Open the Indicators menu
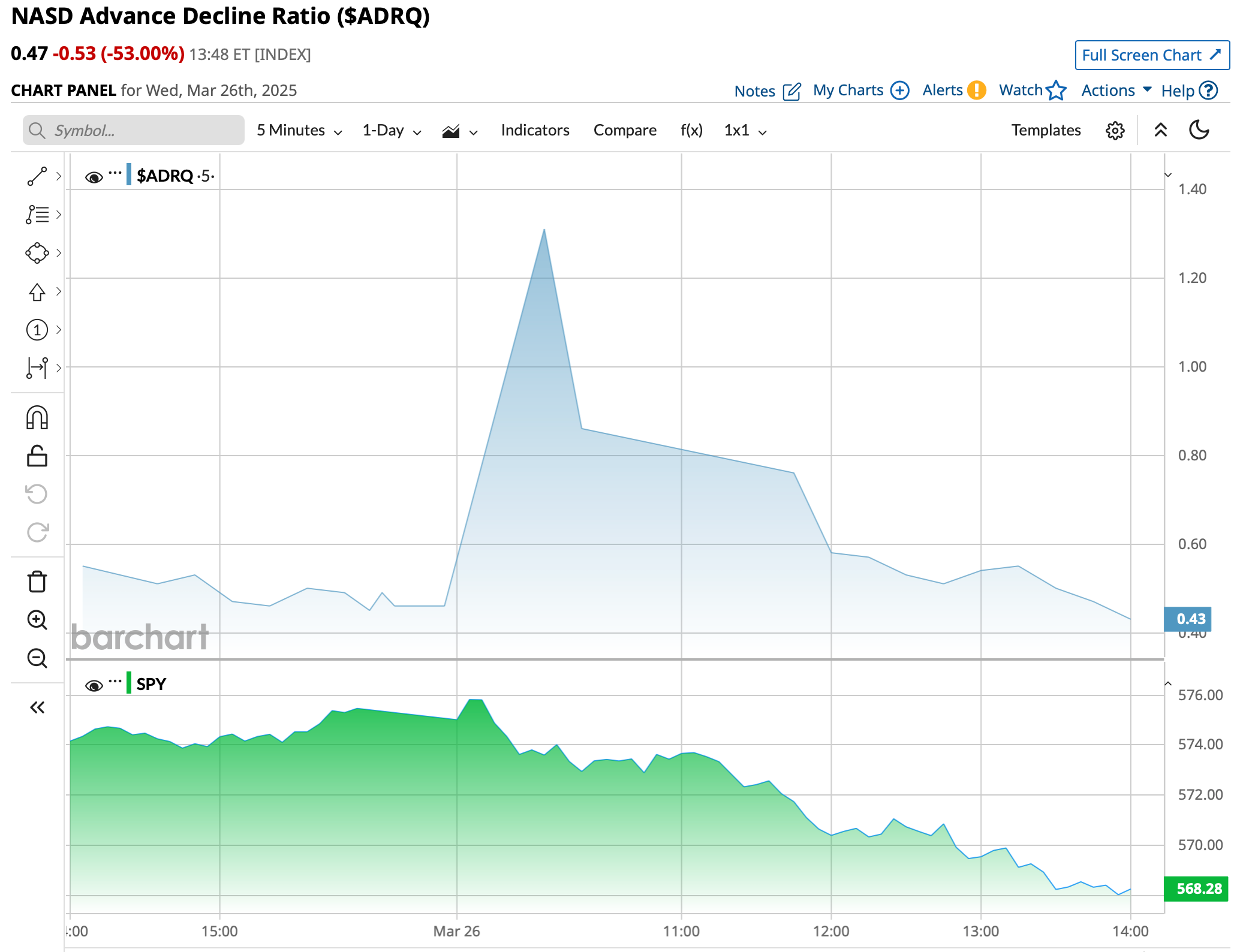 tap(535, 131)
